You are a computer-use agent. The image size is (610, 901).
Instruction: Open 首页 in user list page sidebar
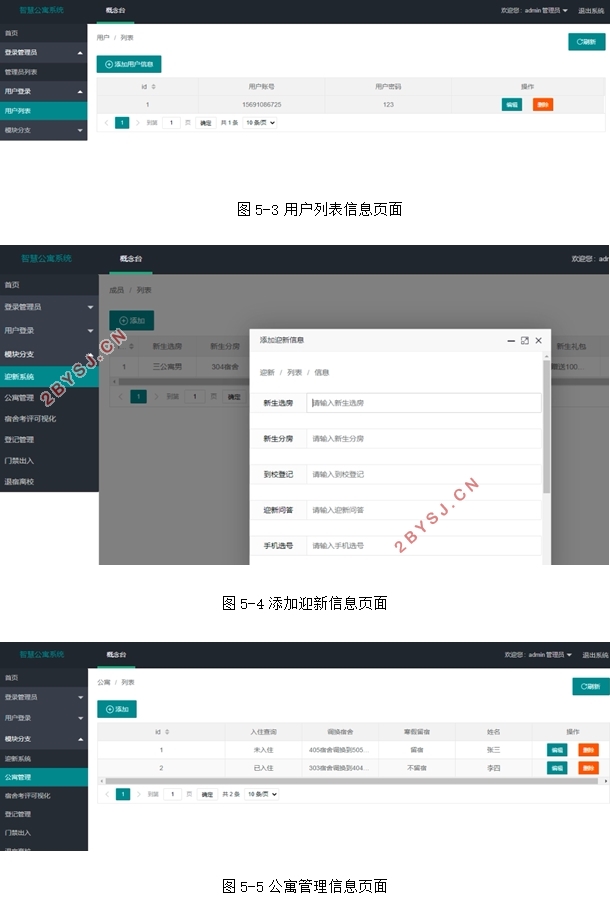(44, 33)
